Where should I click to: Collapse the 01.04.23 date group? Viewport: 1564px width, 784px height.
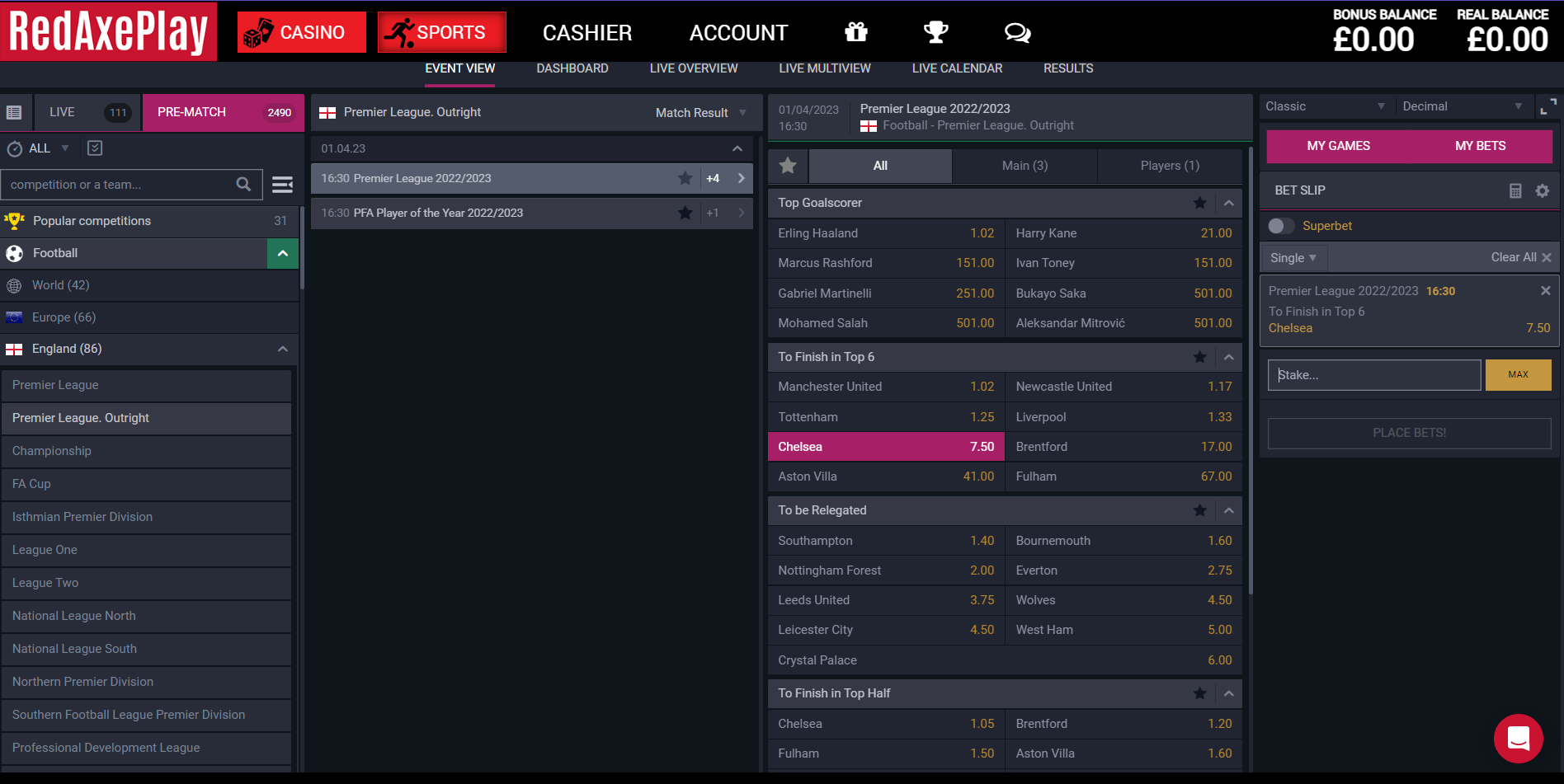click(737, 148)
